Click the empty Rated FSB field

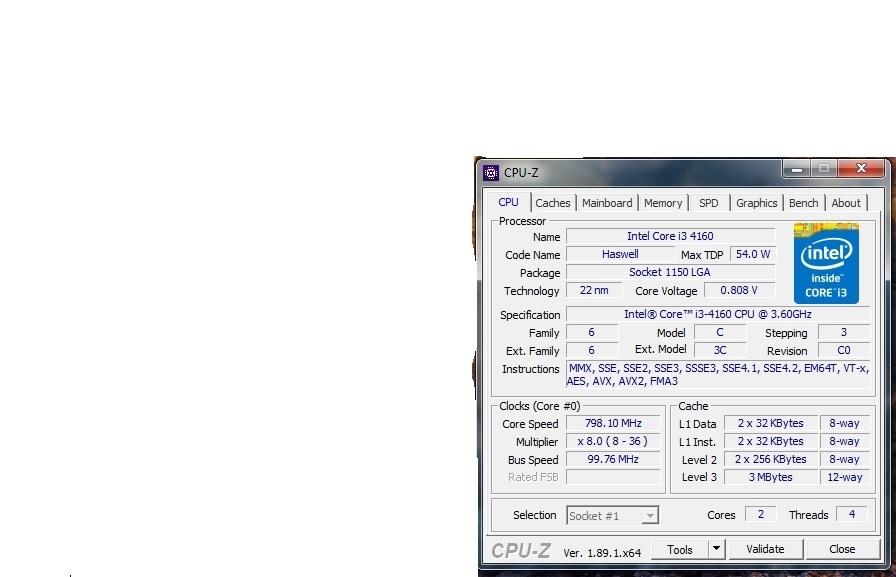(613, 477)
